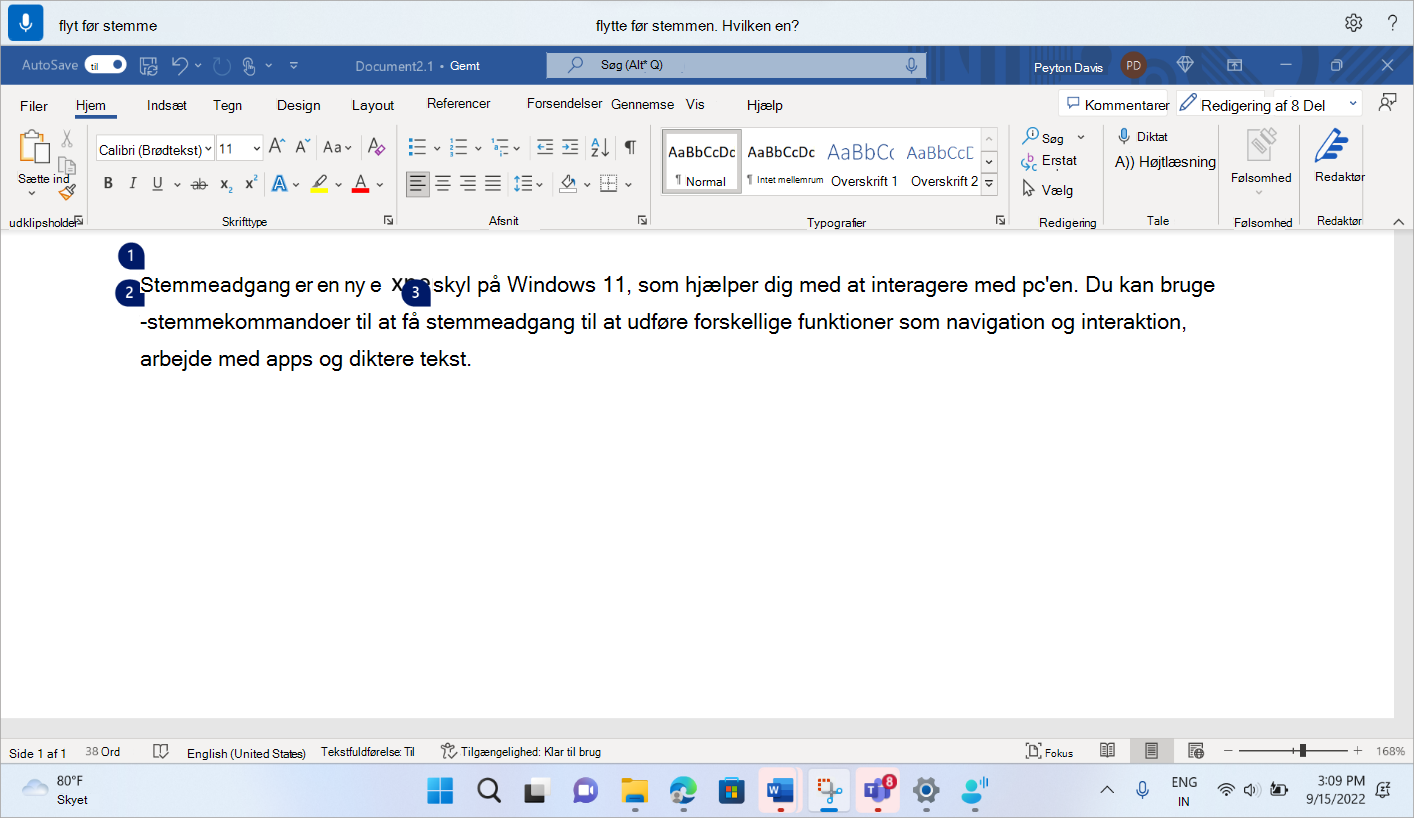Click the Save icon in title bar
This screenshot has height=818, width=1414.
[x=148, y=66]
